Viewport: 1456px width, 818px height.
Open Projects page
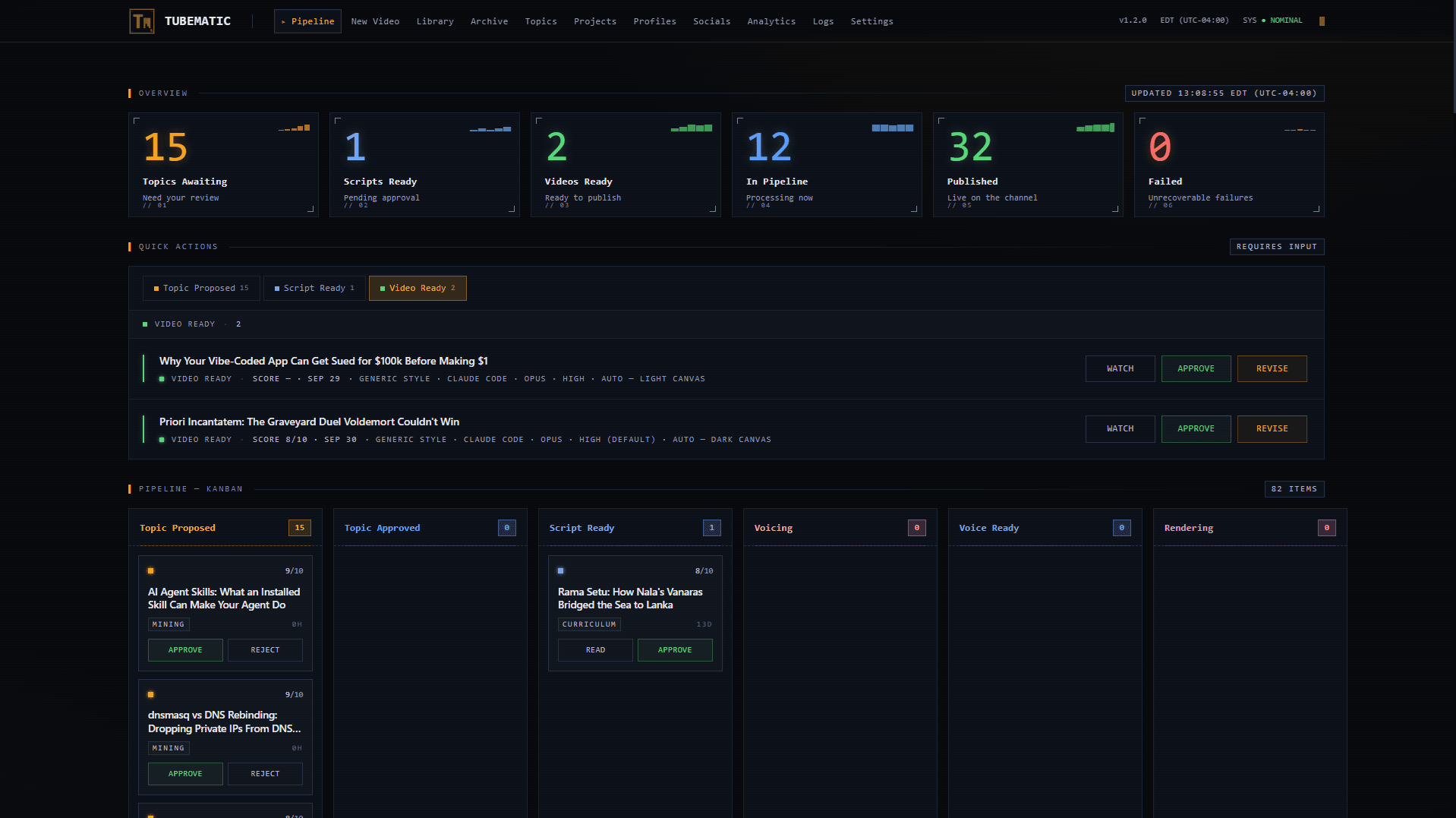point(595,21)
